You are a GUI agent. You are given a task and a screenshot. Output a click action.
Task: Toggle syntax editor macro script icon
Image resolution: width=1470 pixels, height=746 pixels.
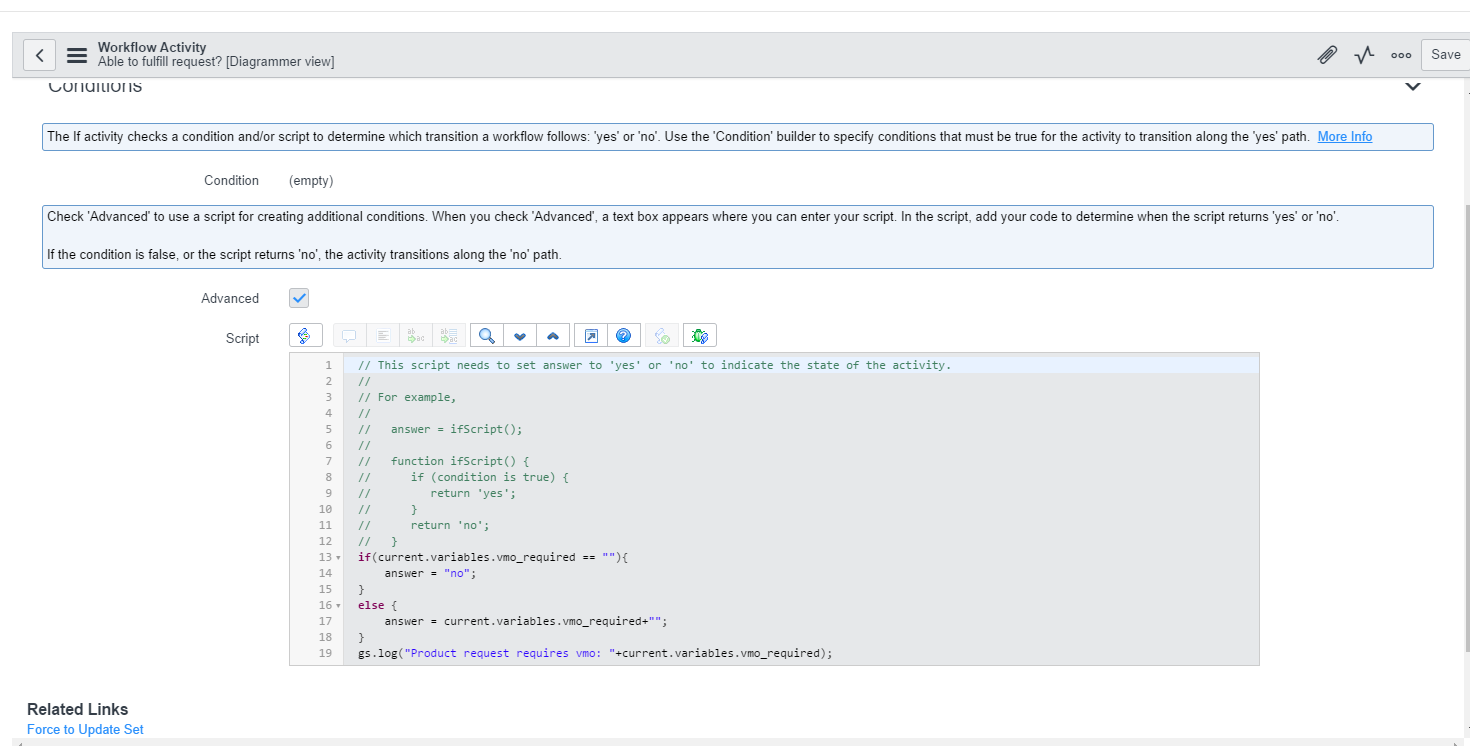pos(305,335)
